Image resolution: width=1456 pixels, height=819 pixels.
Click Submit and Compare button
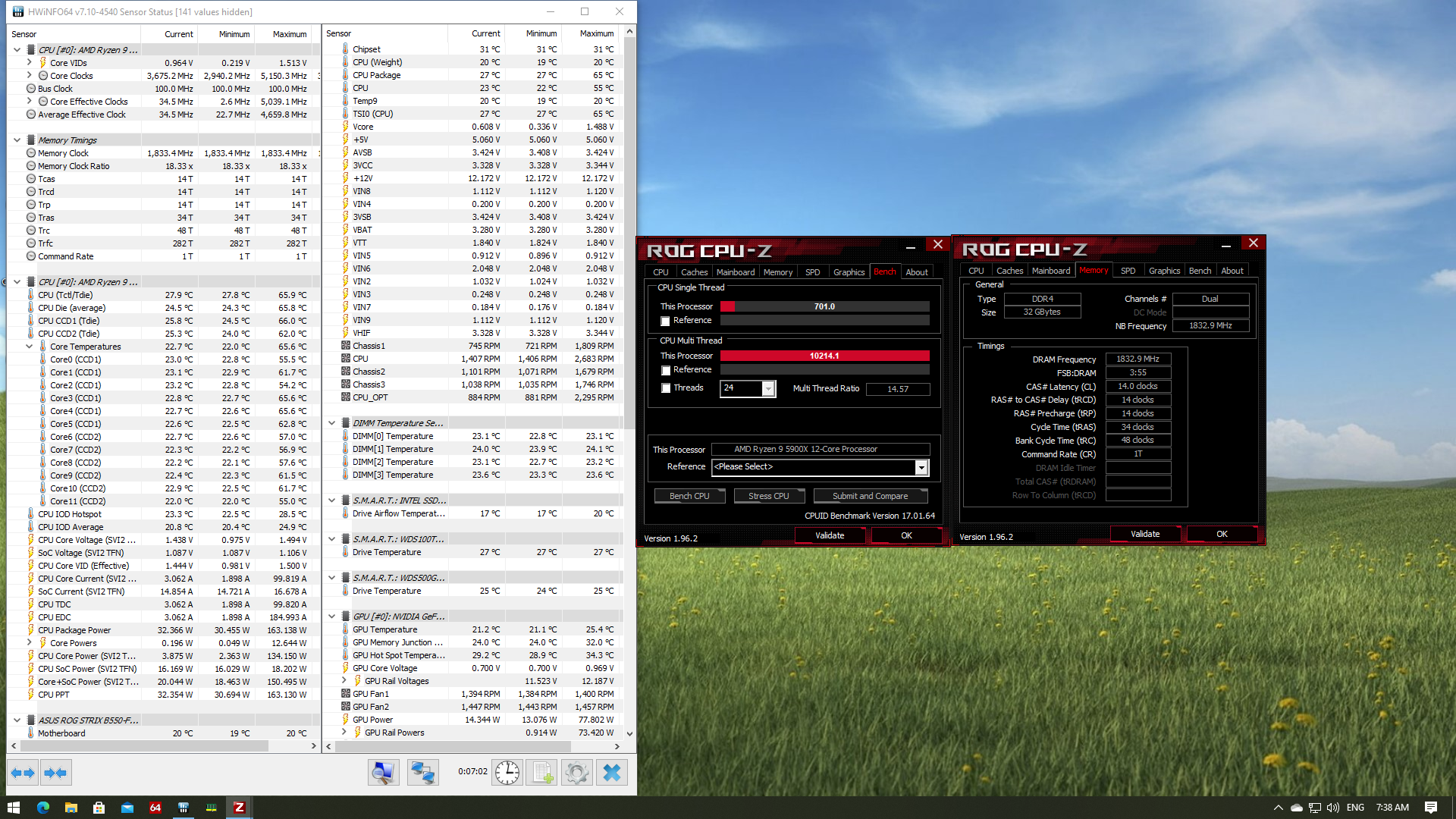click(x=870, y=496)
